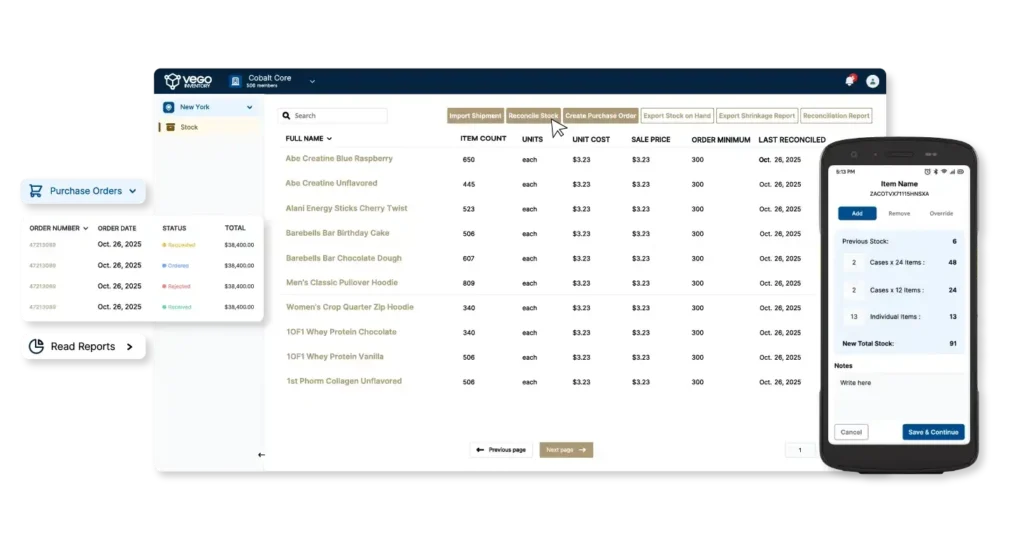
Task: Click Export Shrinkage Report button
Action: (756, 116)
